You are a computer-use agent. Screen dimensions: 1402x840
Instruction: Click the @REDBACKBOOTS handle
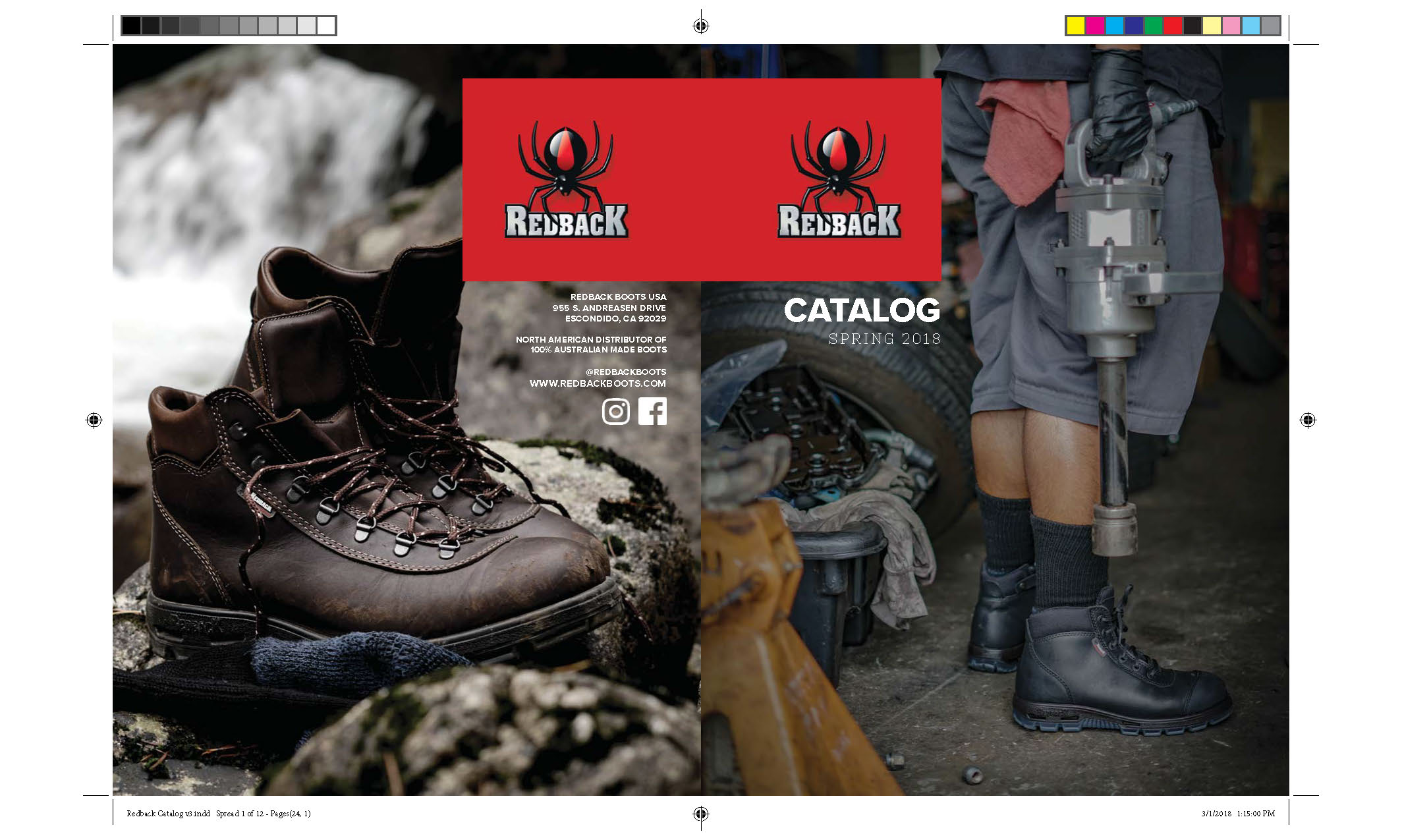[x=625, y=372]
